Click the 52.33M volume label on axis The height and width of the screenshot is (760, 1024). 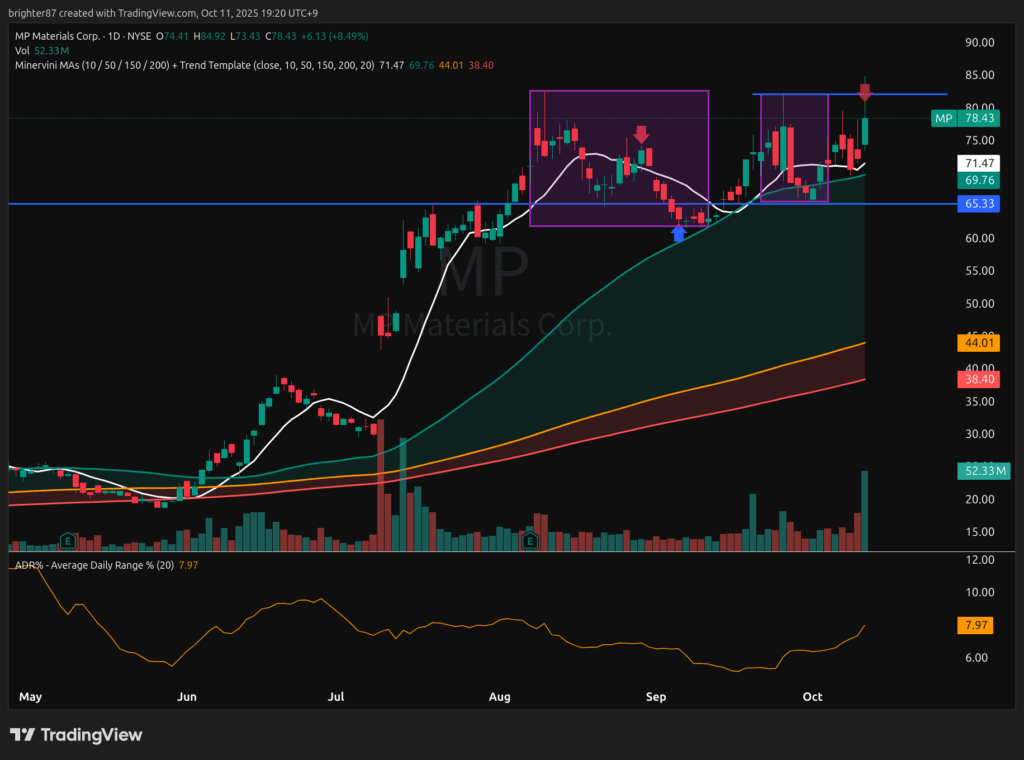[x=979, y=470]
